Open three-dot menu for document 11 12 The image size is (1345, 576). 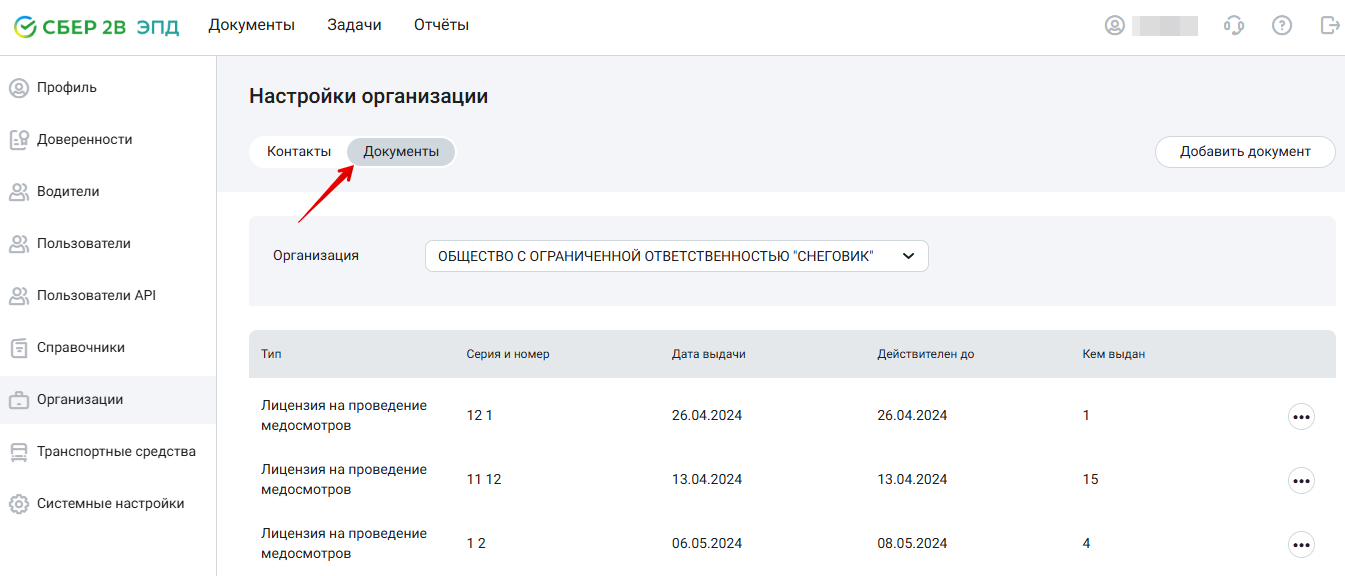coord(1301,480)
